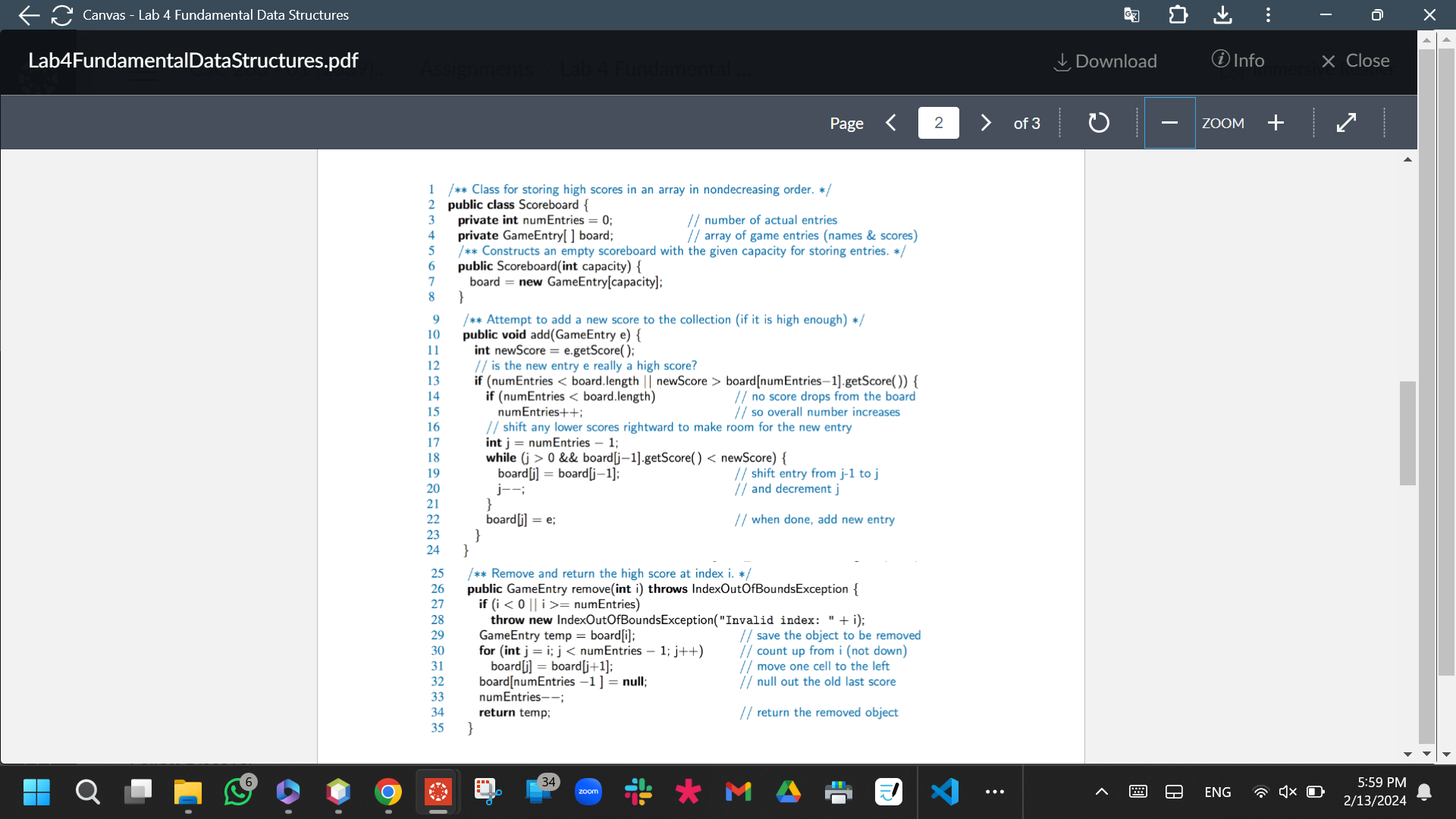Rotate the PDF page
The width and height of the screenshot is (1456, 819).
pyautogui.click(x=1099, y=122)
